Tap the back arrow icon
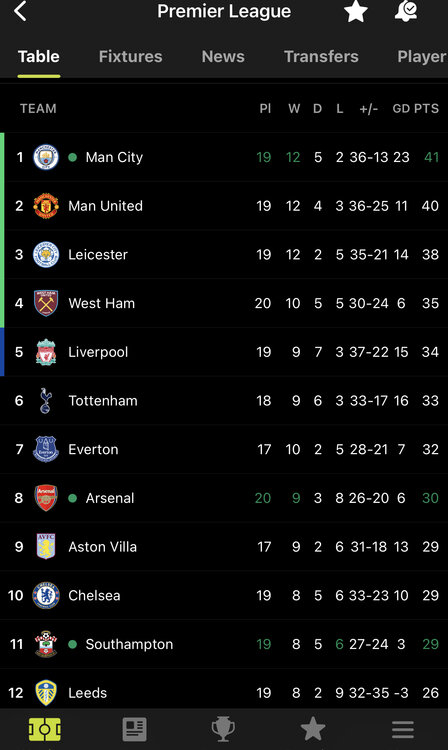Viewport: 448px width, 750px height. [20, 11]
